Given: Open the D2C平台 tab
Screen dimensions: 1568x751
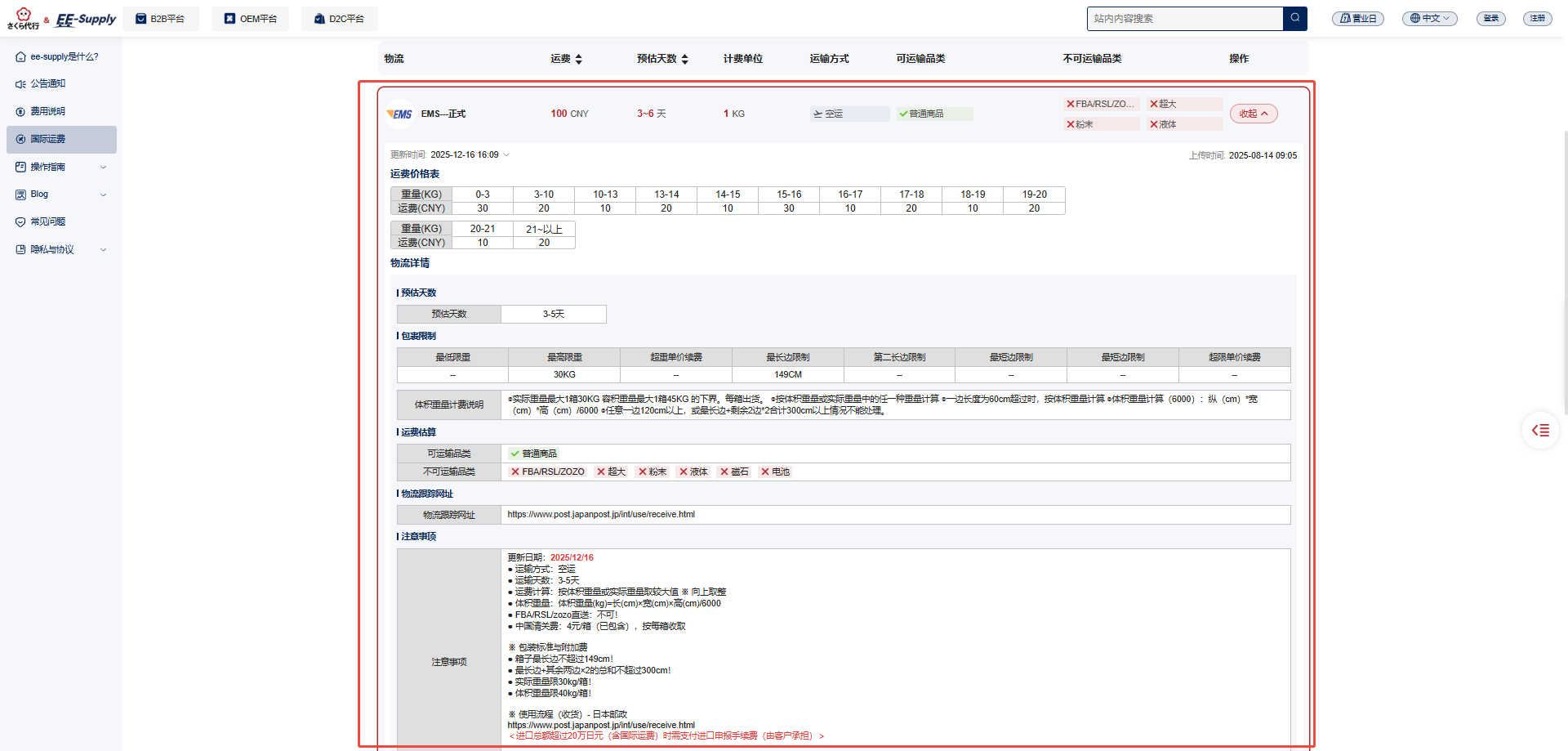Looking at the screenshot, I should [340, 18].
